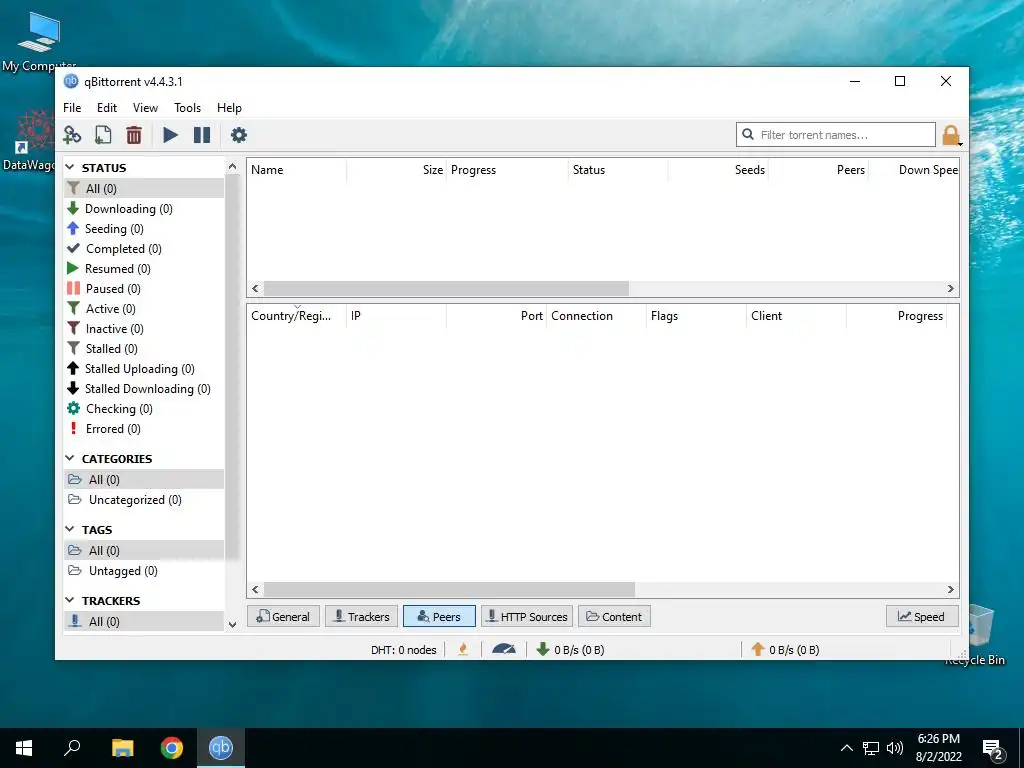
Task: Click the orange lock UI icon
Action: [x=951, y=135]
